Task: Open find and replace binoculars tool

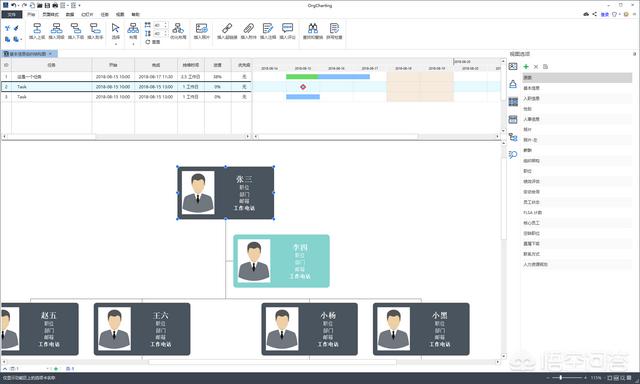Action: pos(313,28)
